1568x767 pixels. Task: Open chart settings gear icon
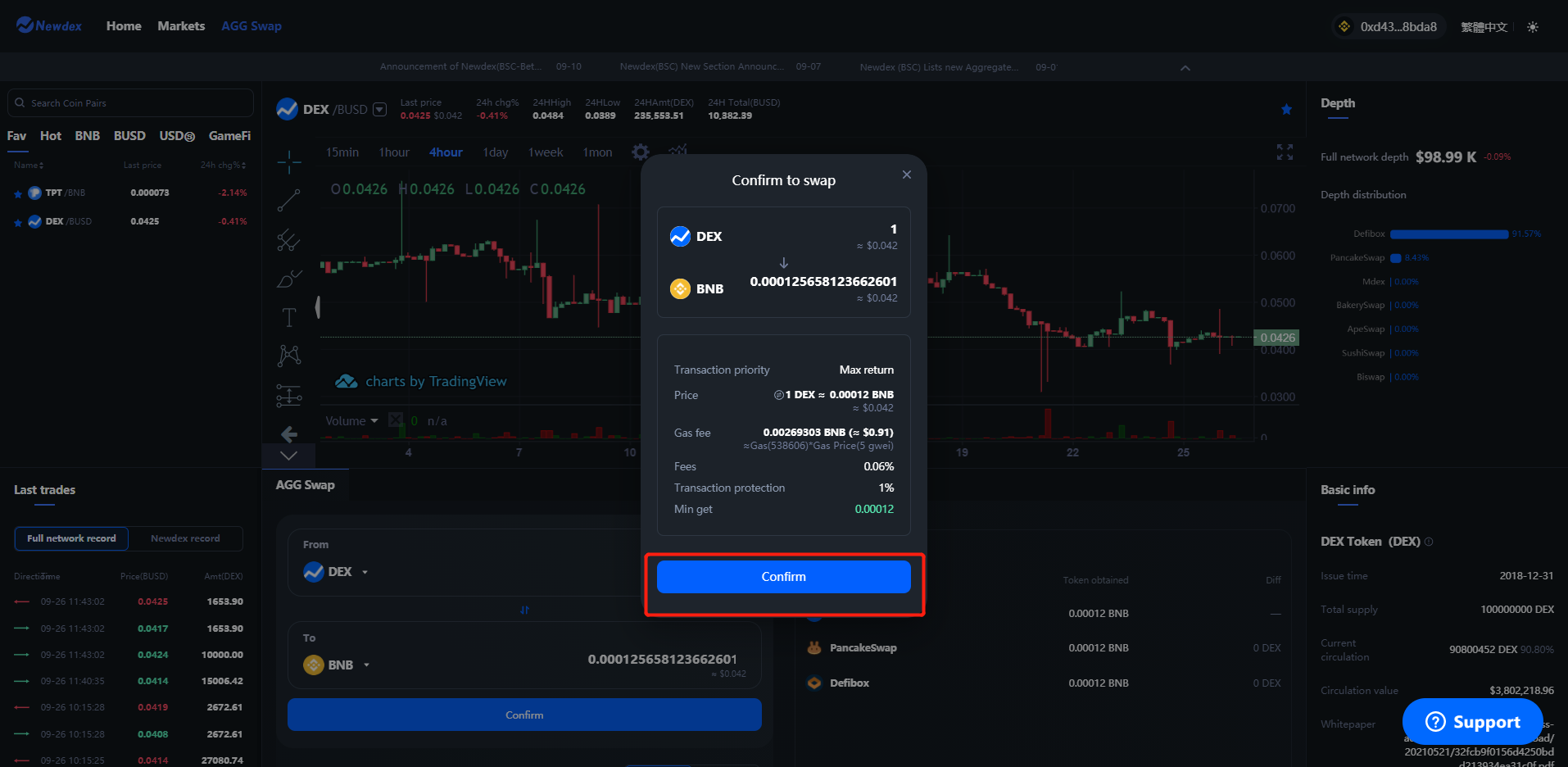coord(641,152)
